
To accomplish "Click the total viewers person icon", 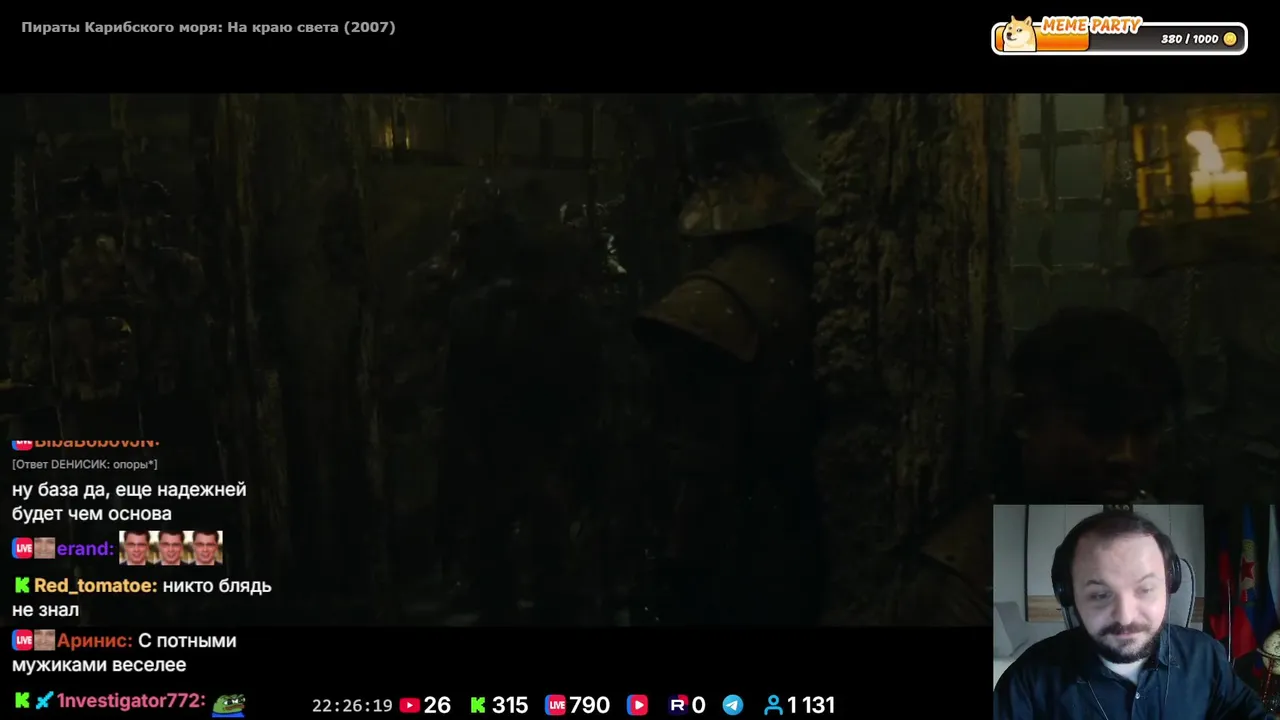I will 773,705.
